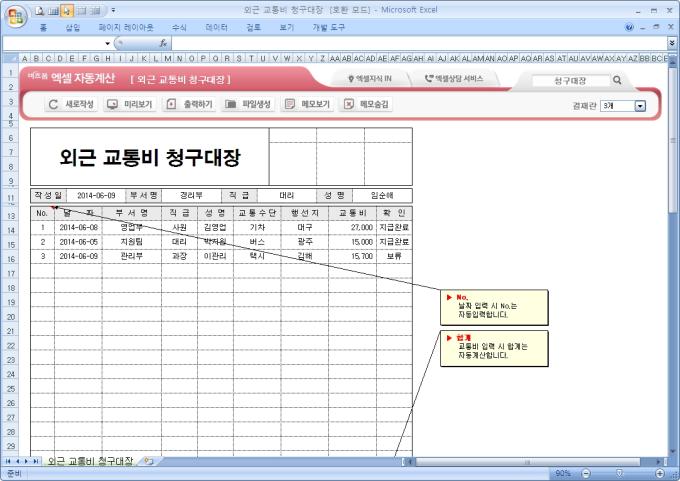Click the 새로작성 button label
The width and height of the screenshot is (680, 481).
tap(79, 104)
